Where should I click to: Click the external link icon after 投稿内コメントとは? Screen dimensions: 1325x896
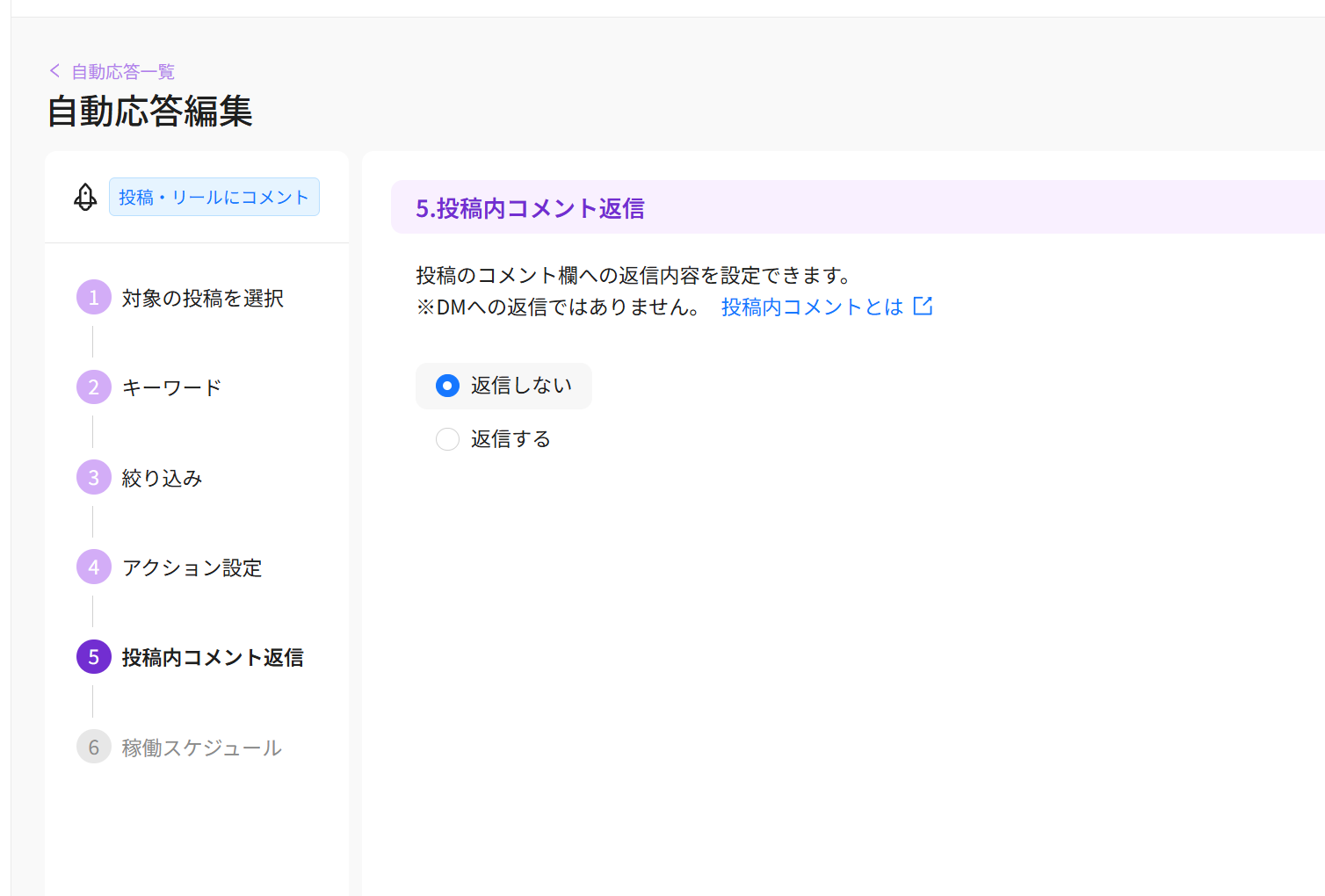click(x=923, y=306)
